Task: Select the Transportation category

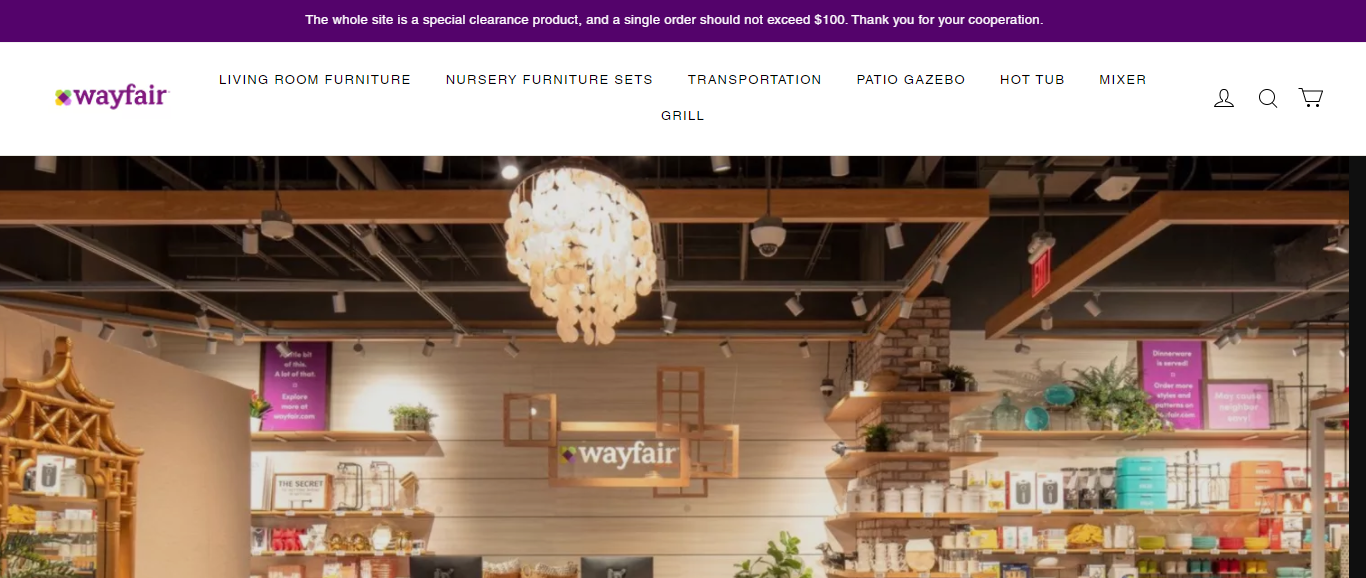Action: click(x=755, y=80)
